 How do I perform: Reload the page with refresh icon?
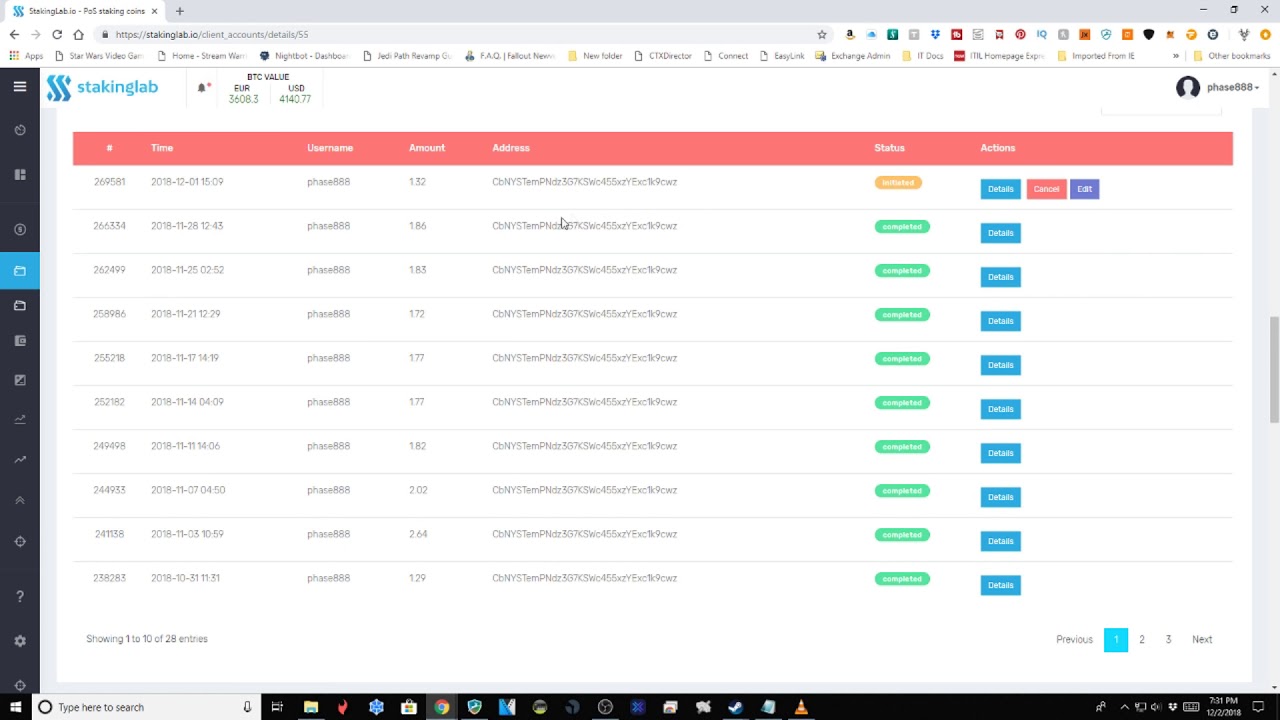(x=57, y=34)
